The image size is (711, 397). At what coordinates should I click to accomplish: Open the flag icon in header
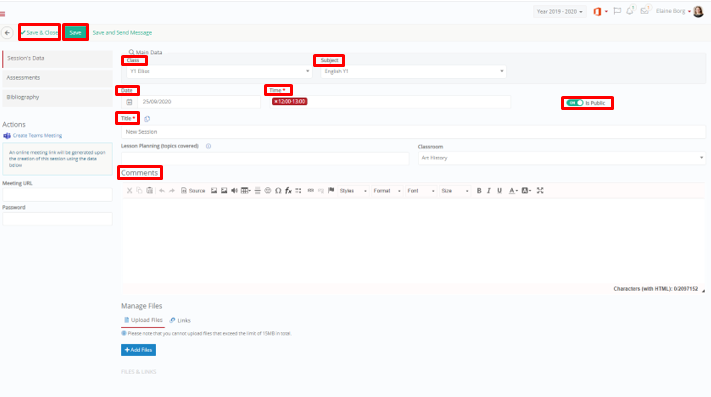click(x=617, y=11)
